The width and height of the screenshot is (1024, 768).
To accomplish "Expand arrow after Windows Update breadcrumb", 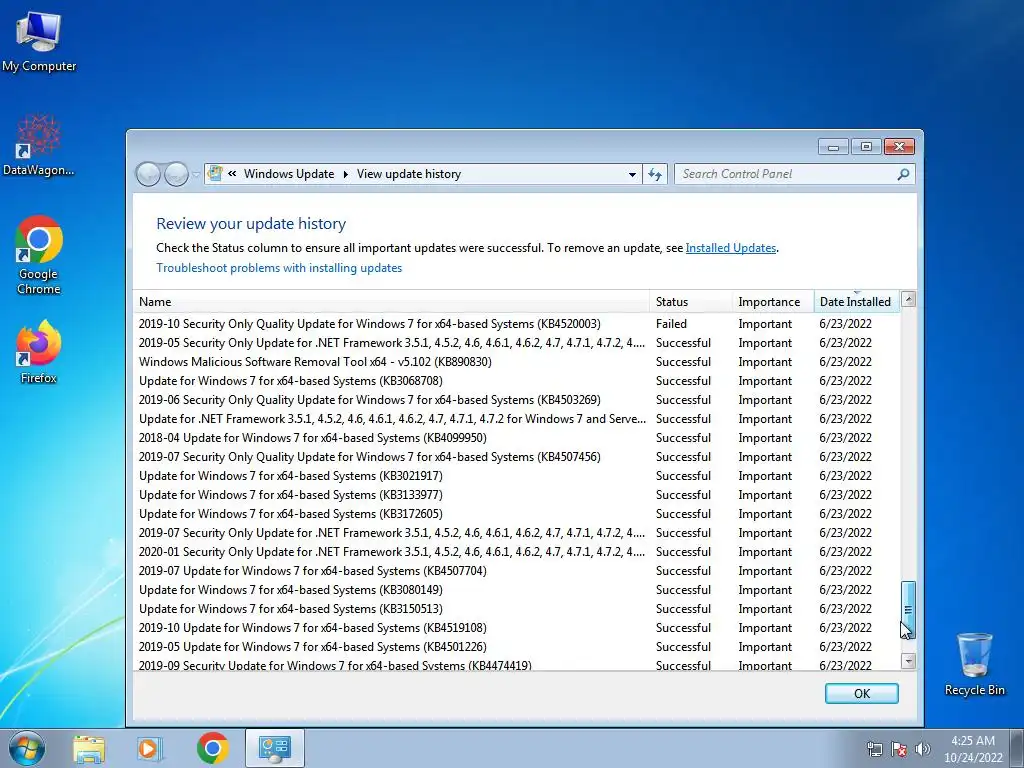I will [x=345, y=174].
